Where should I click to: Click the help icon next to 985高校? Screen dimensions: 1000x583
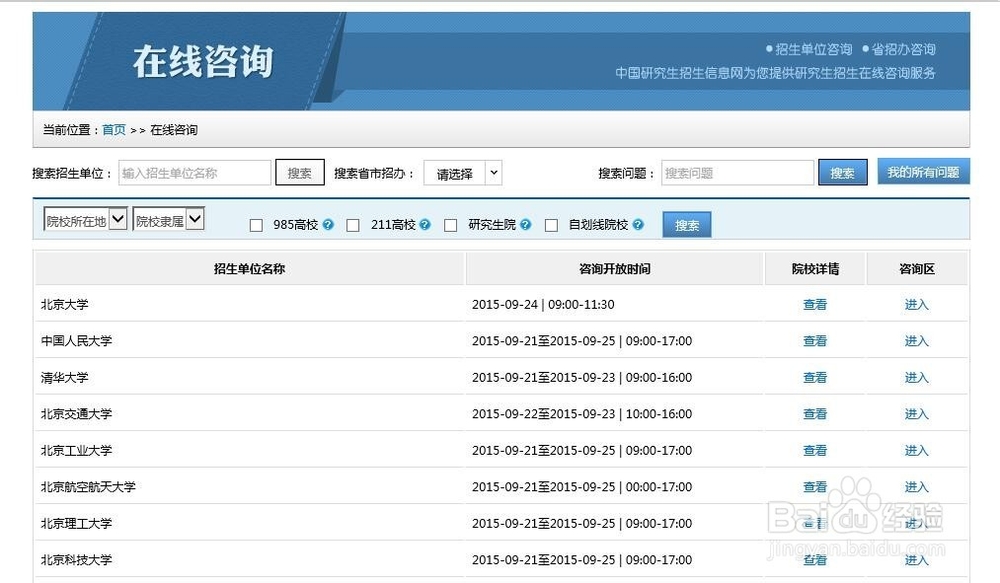point(328,225)
